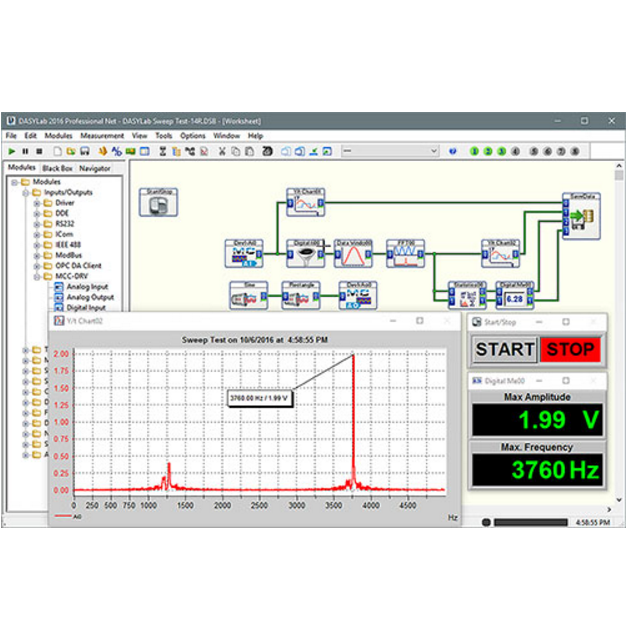Select the Statistics00 module block
Viewport: 635px width, 635px height.
point(467,296)
